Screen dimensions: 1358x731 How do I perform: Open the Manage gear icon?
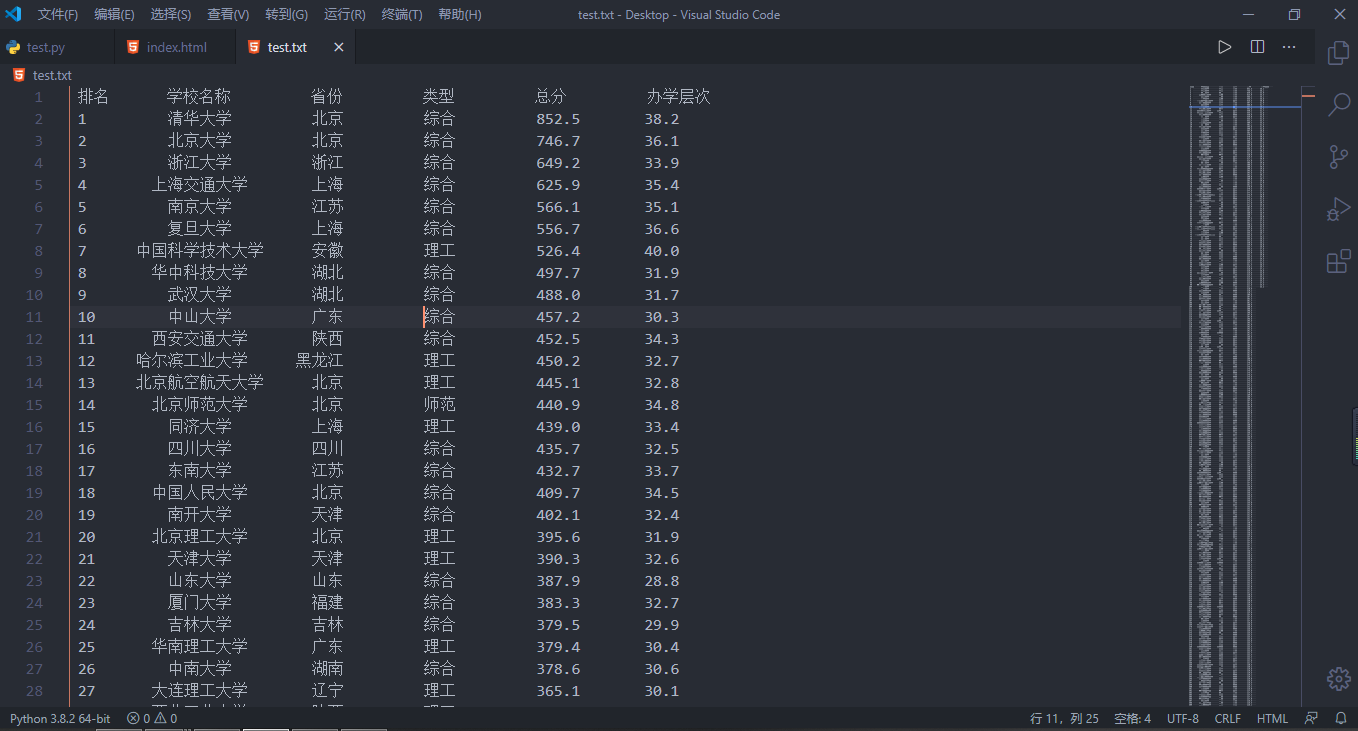click(1338, 679)
